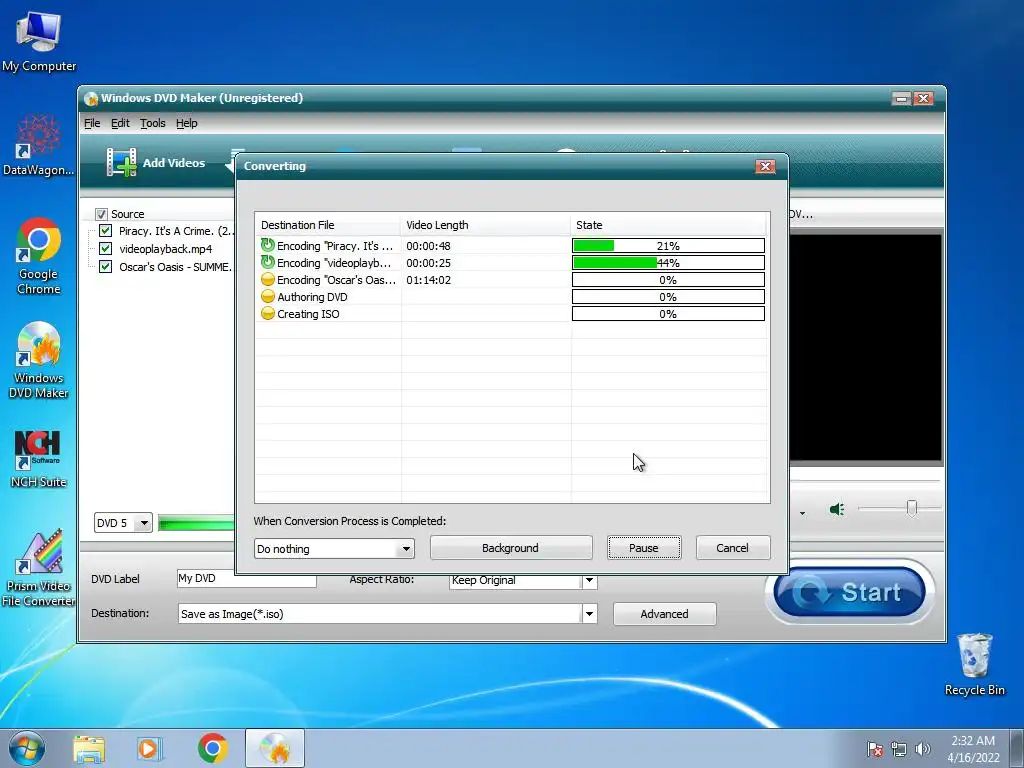Open the DataWagon desktop shortcut
Screen dimensions: 1024x768
[x=39, y=146]
